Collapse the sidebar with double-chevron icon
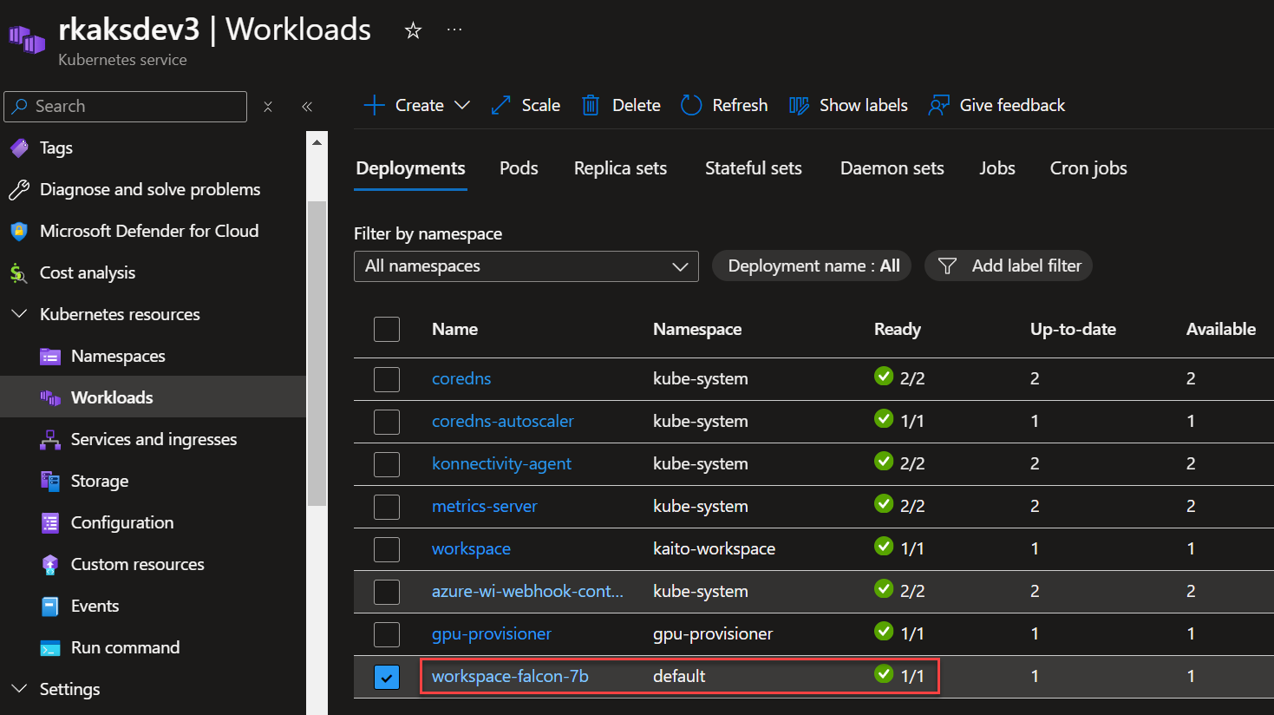 [x=307, y=106]
